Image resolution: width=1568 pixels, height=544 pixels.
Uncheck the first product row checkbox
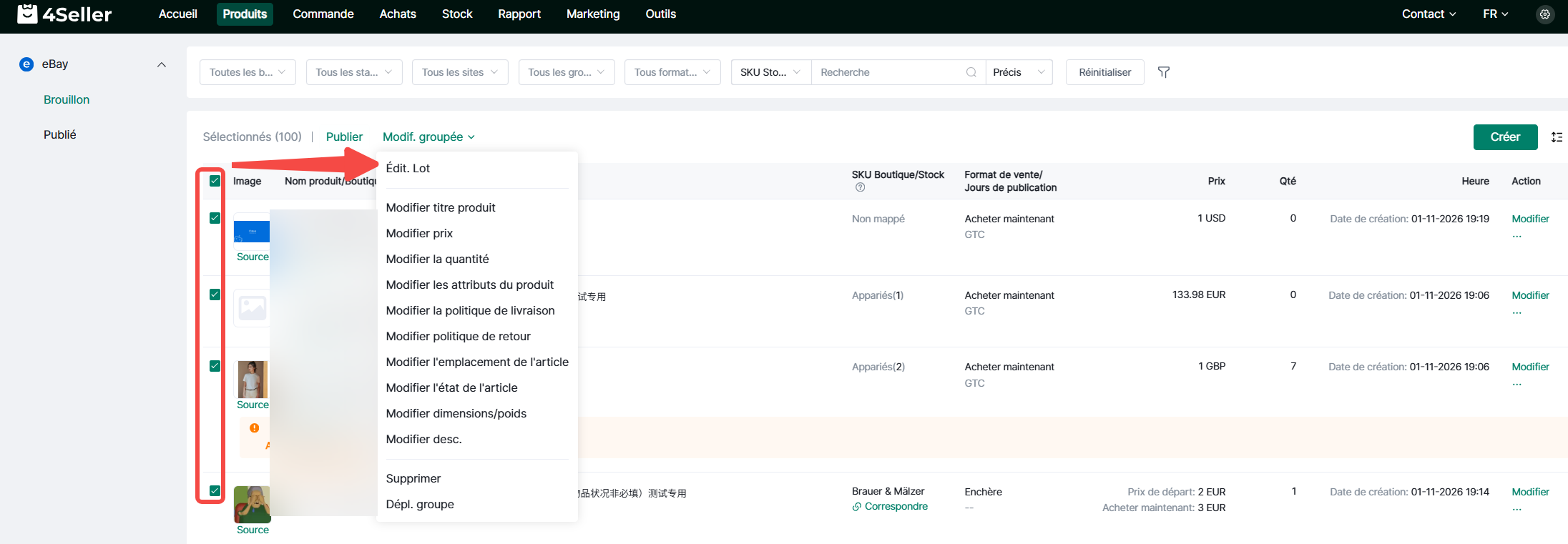tap(215, 218)
